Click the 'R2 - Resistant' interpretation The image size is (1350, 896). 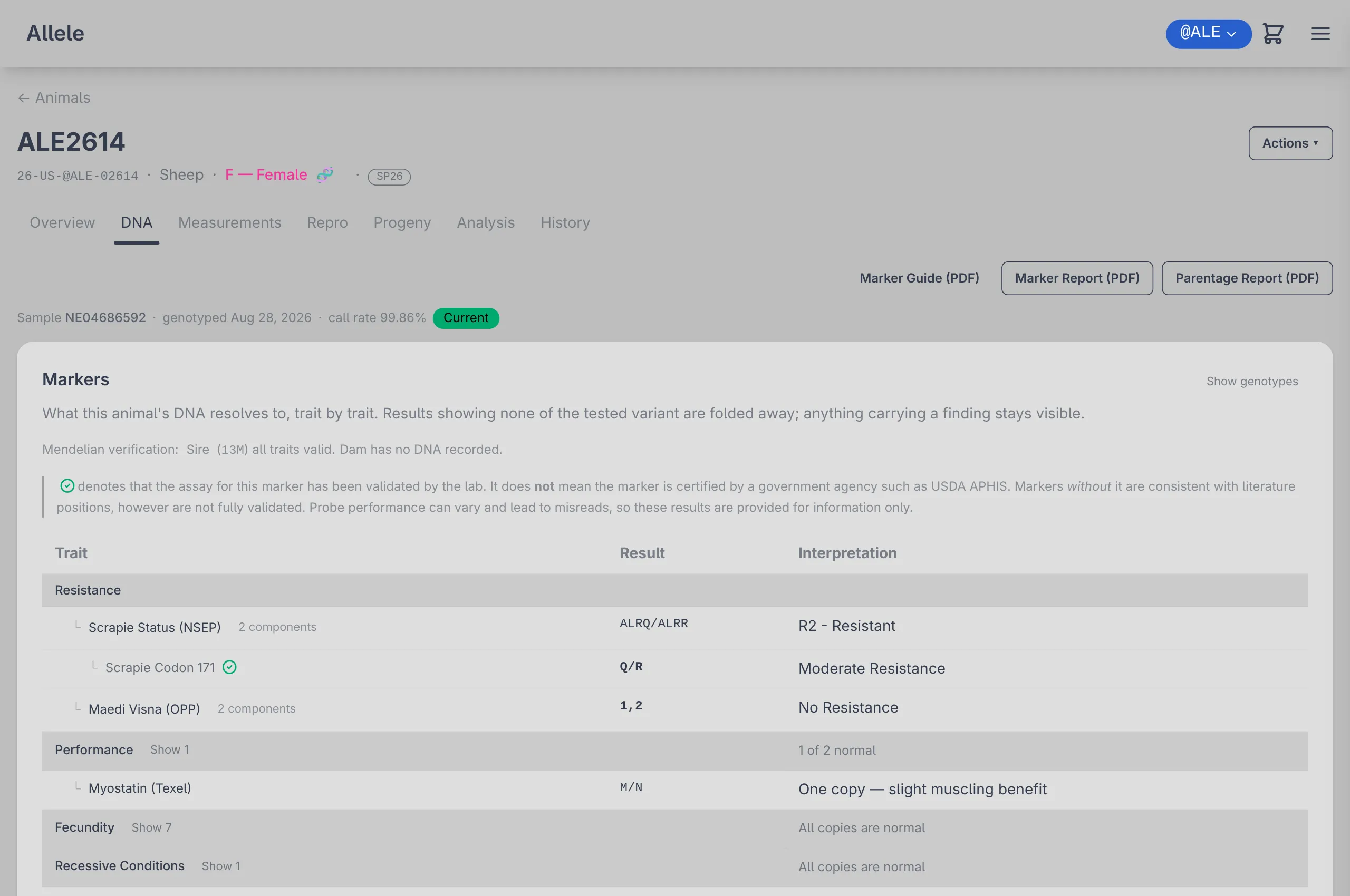tap(846, 626)
